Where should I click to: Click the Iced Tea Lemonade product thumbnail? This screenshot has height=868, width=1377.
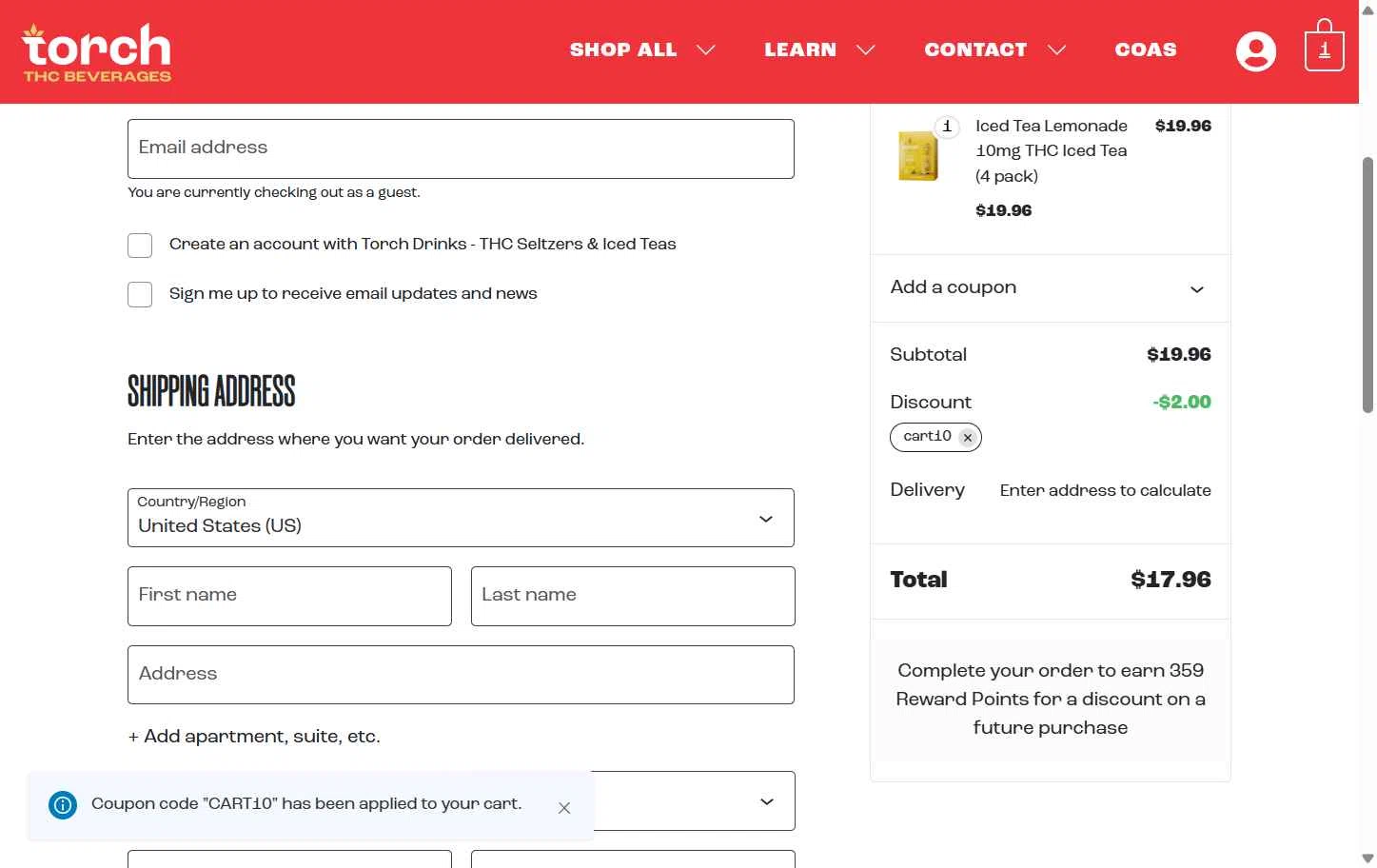918,156
